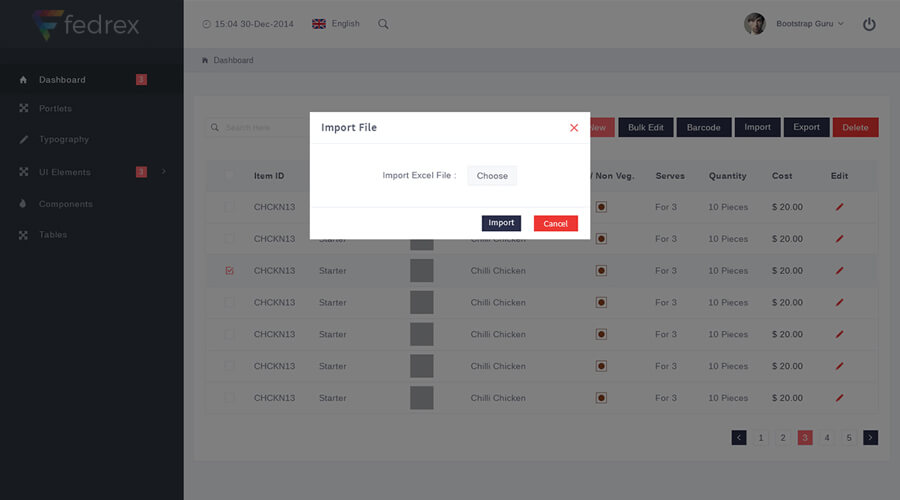Toggle the select-all checkbox in table header
Viewport: 900px width, 500px height.
230,175
